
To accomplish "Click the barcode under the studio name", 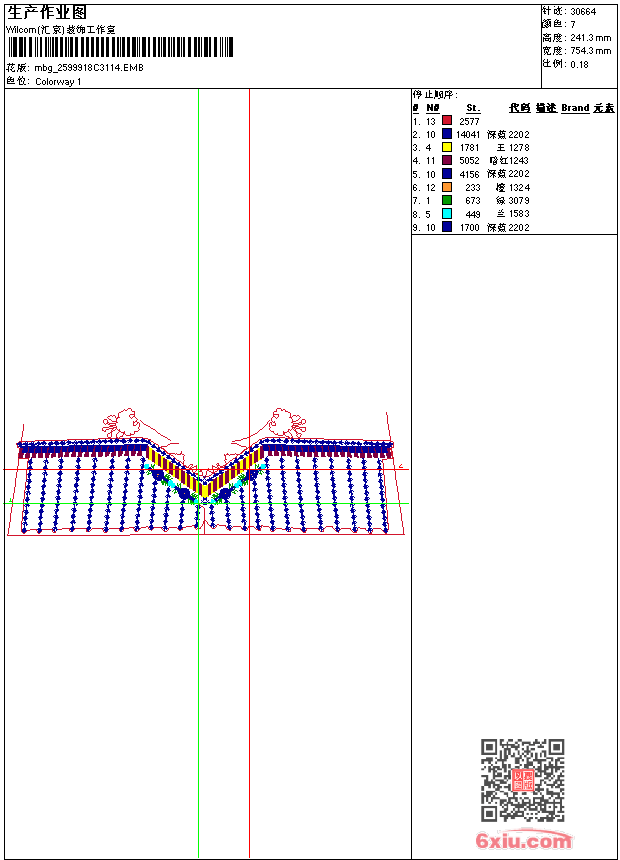I will tap(120, 47).
